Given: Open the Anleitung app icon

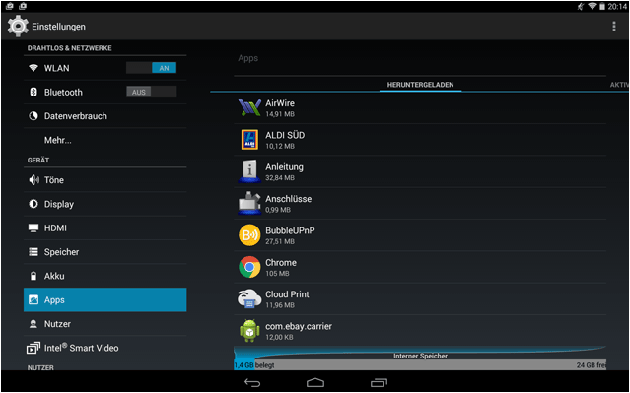Looking at the screenshot, I should click(x=250, y=171).
